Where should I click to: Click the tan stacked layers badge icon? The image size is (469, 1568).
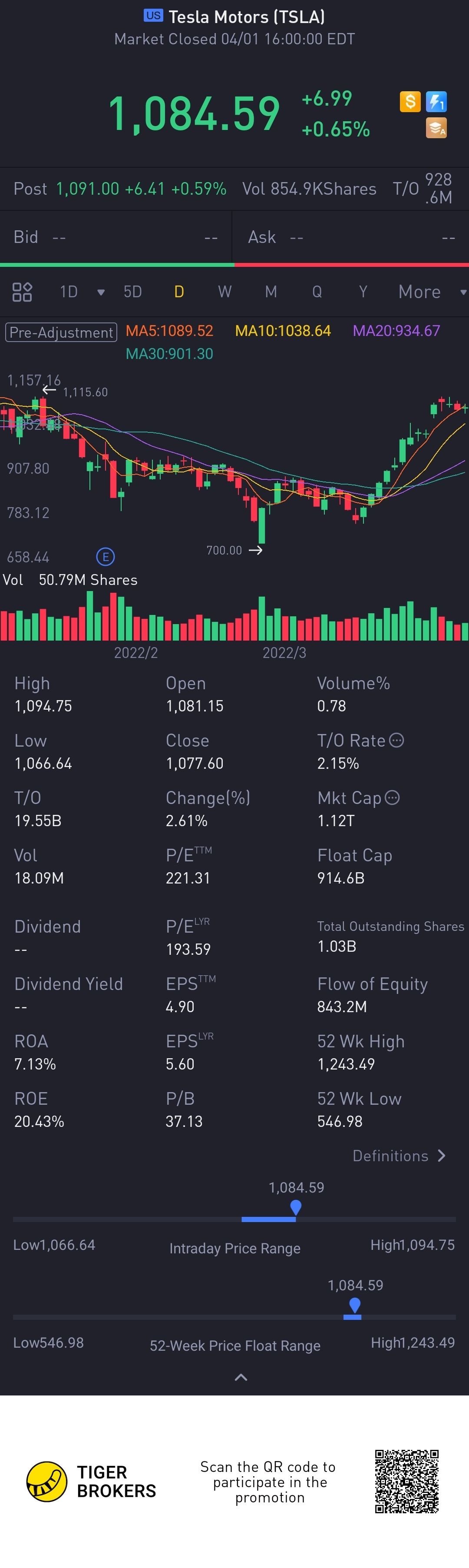click(x=436, y=128)
